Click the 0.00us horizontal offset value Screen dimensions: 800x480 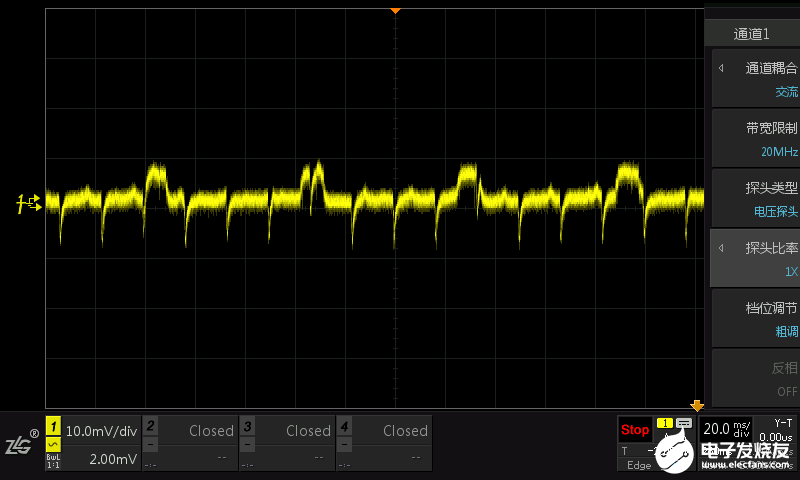(776, 437)
